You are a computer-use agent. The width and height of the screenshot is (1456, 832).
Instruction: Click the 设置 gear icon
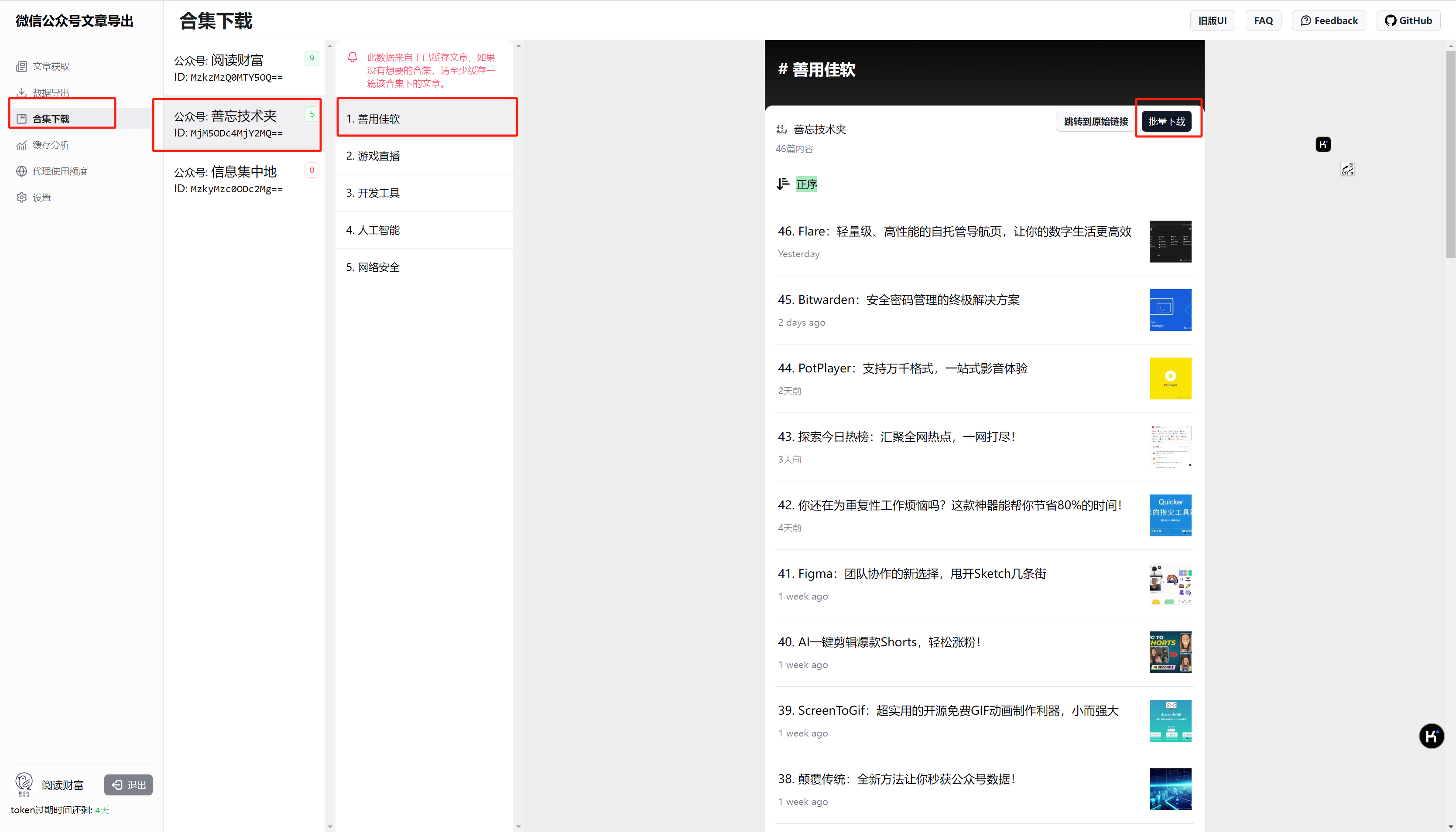(22, 198)
